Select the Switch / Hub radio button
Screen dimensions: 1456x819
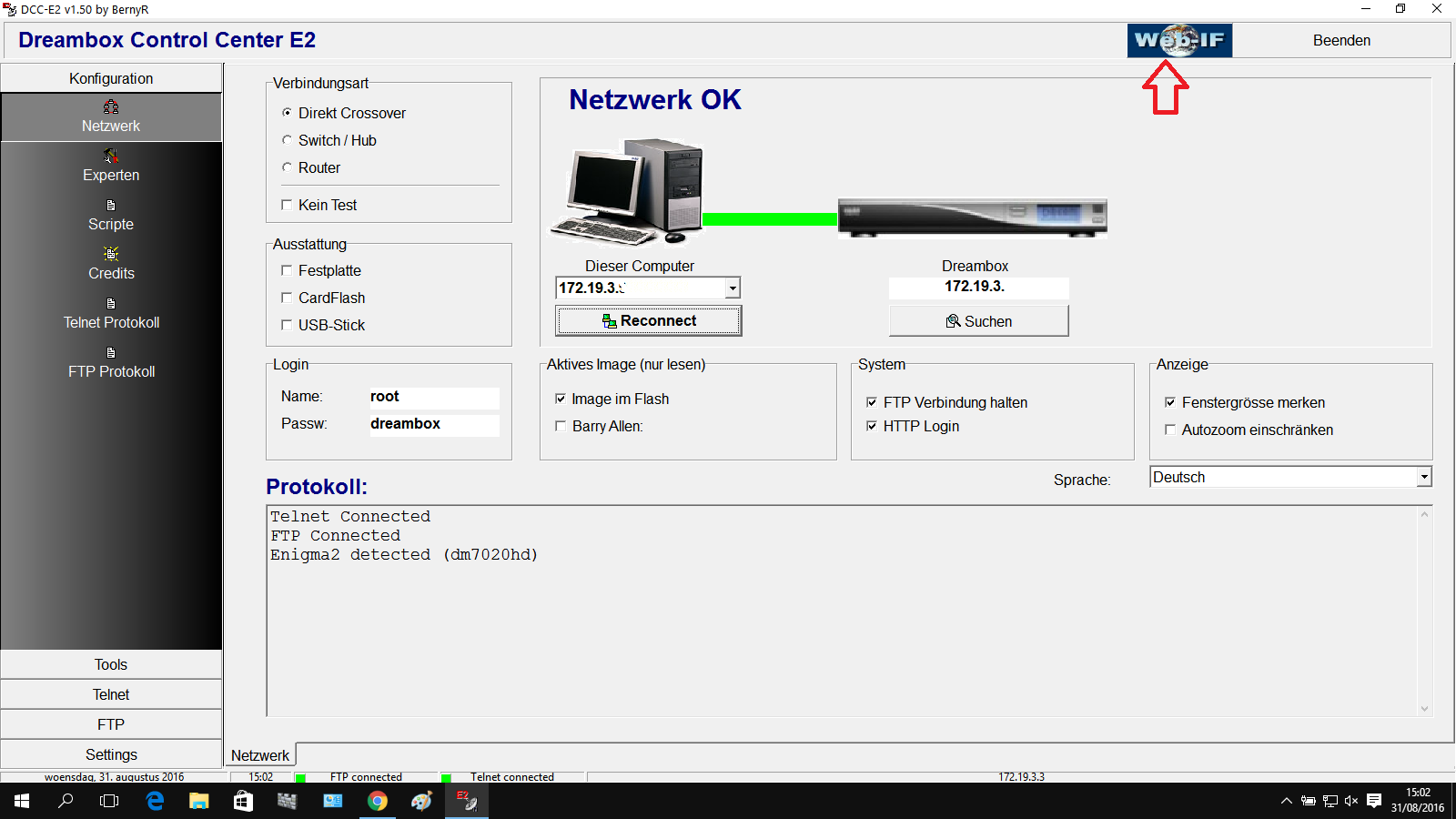[288, 140]
